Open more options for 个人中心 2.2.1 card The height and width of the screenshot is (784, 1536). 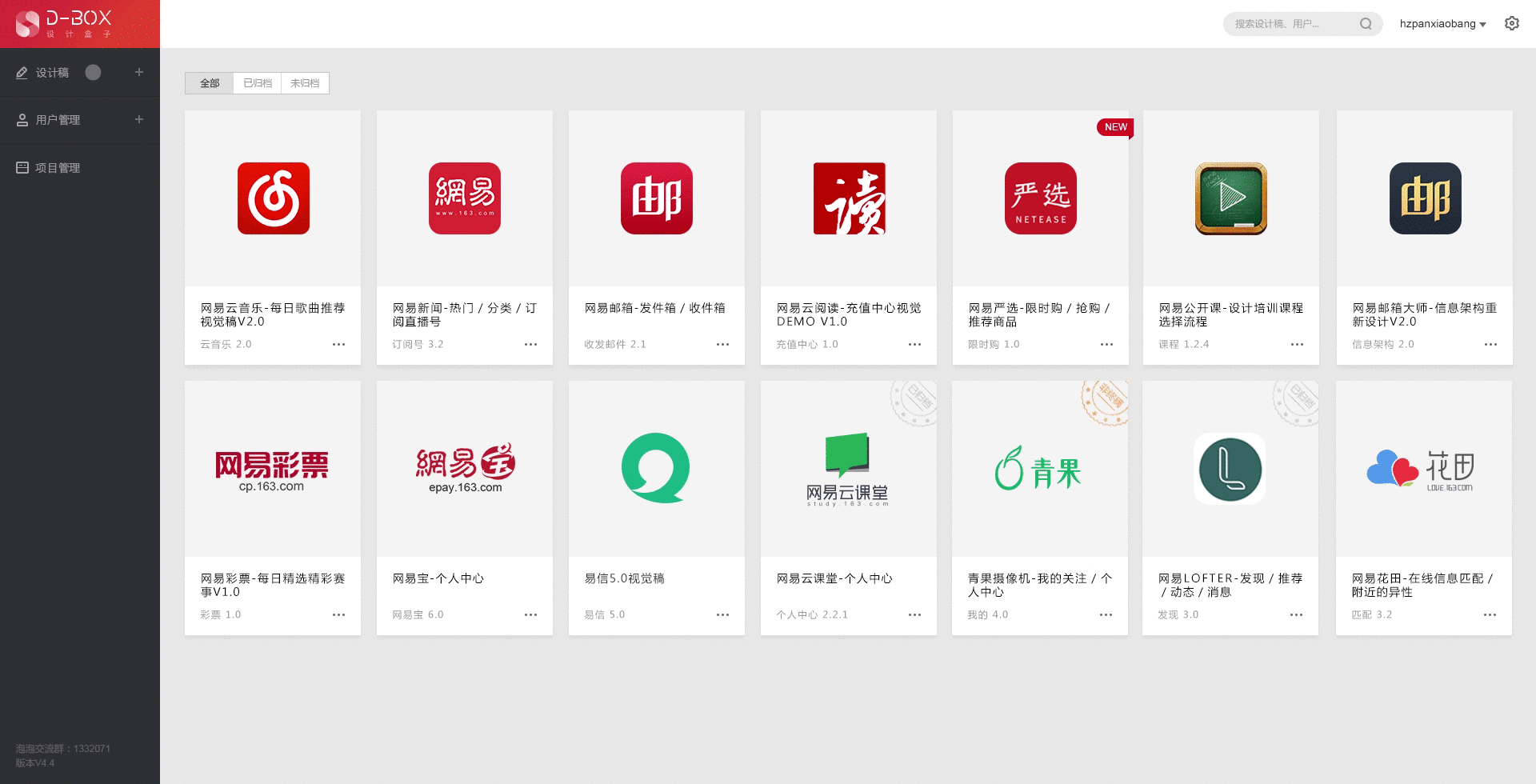915,615
